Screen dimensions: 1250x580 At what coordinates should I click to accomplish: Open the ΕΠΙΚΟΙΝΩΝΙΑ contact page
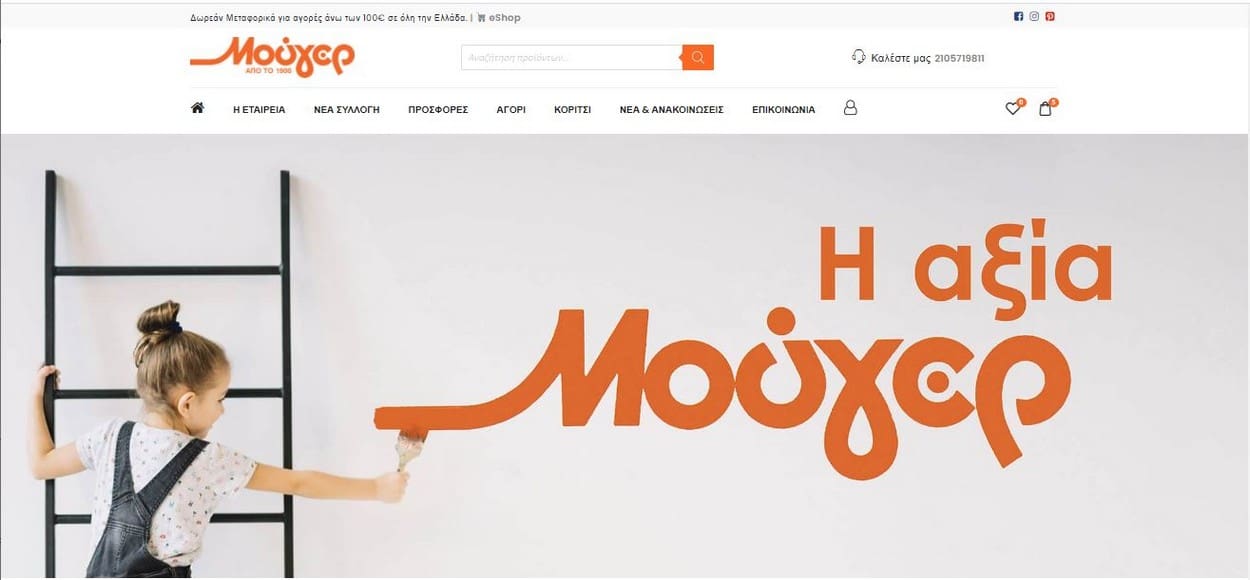(x=783, y=110)
